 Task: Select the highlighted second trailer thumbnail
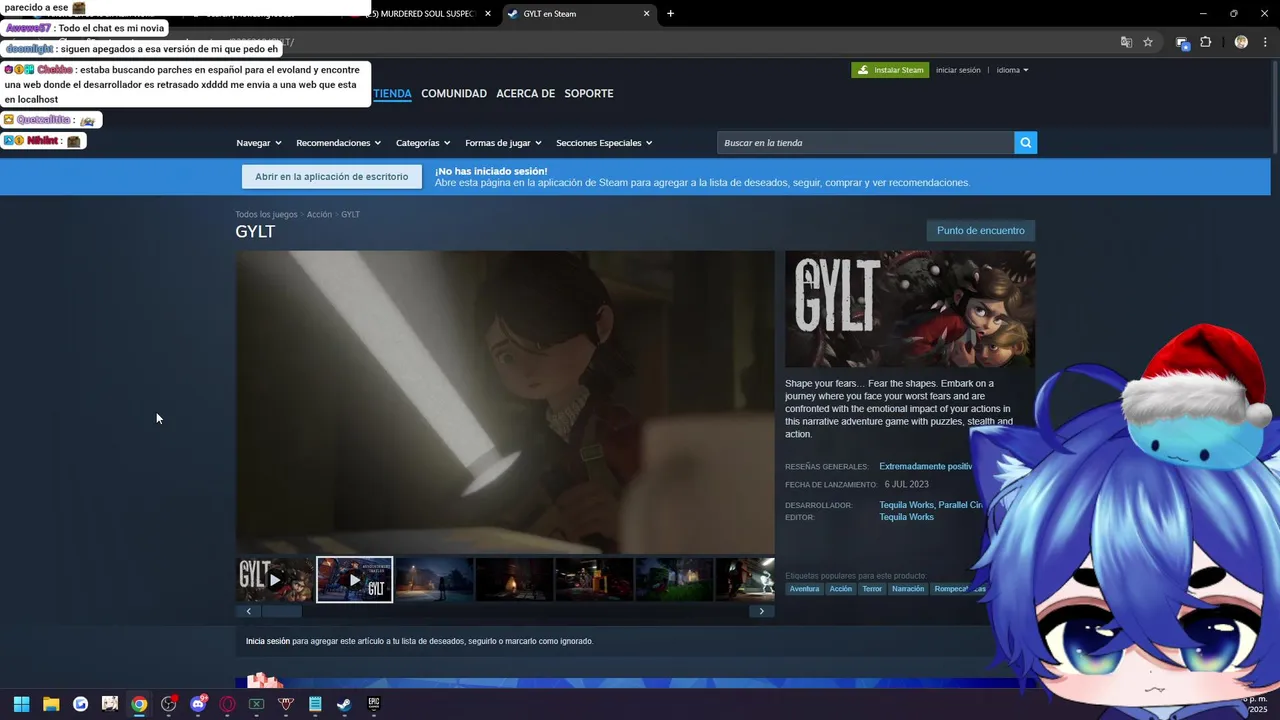[x=355, y=579]
